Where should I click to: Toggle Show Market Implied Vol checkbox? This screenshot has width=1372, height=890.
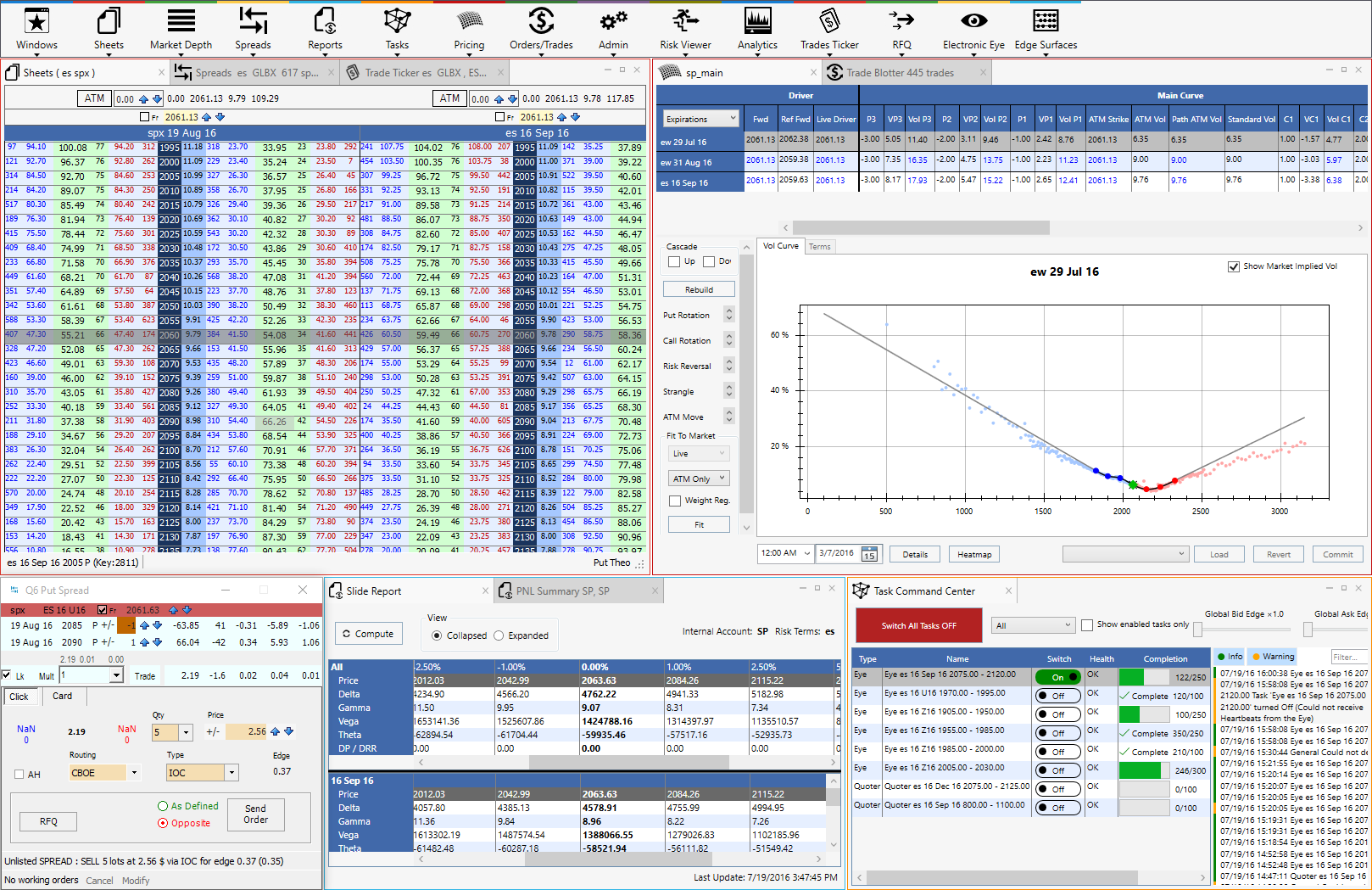pyautogui.click(x=1234, y=266)
